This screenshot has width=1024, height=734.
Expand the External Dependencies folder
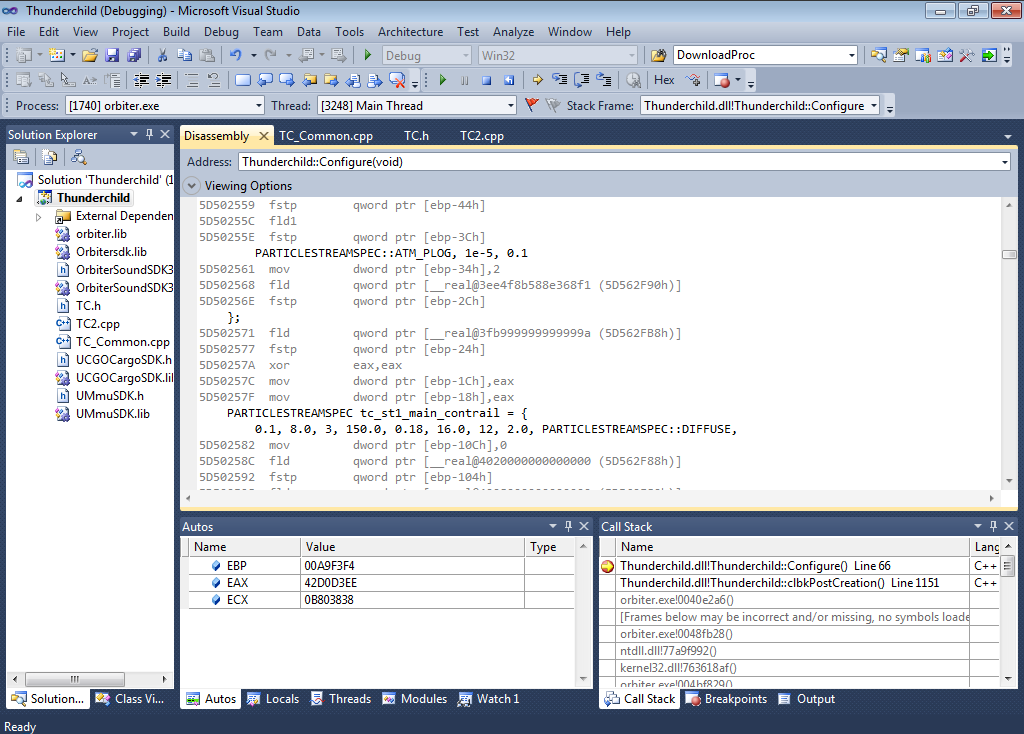[39, 217]
